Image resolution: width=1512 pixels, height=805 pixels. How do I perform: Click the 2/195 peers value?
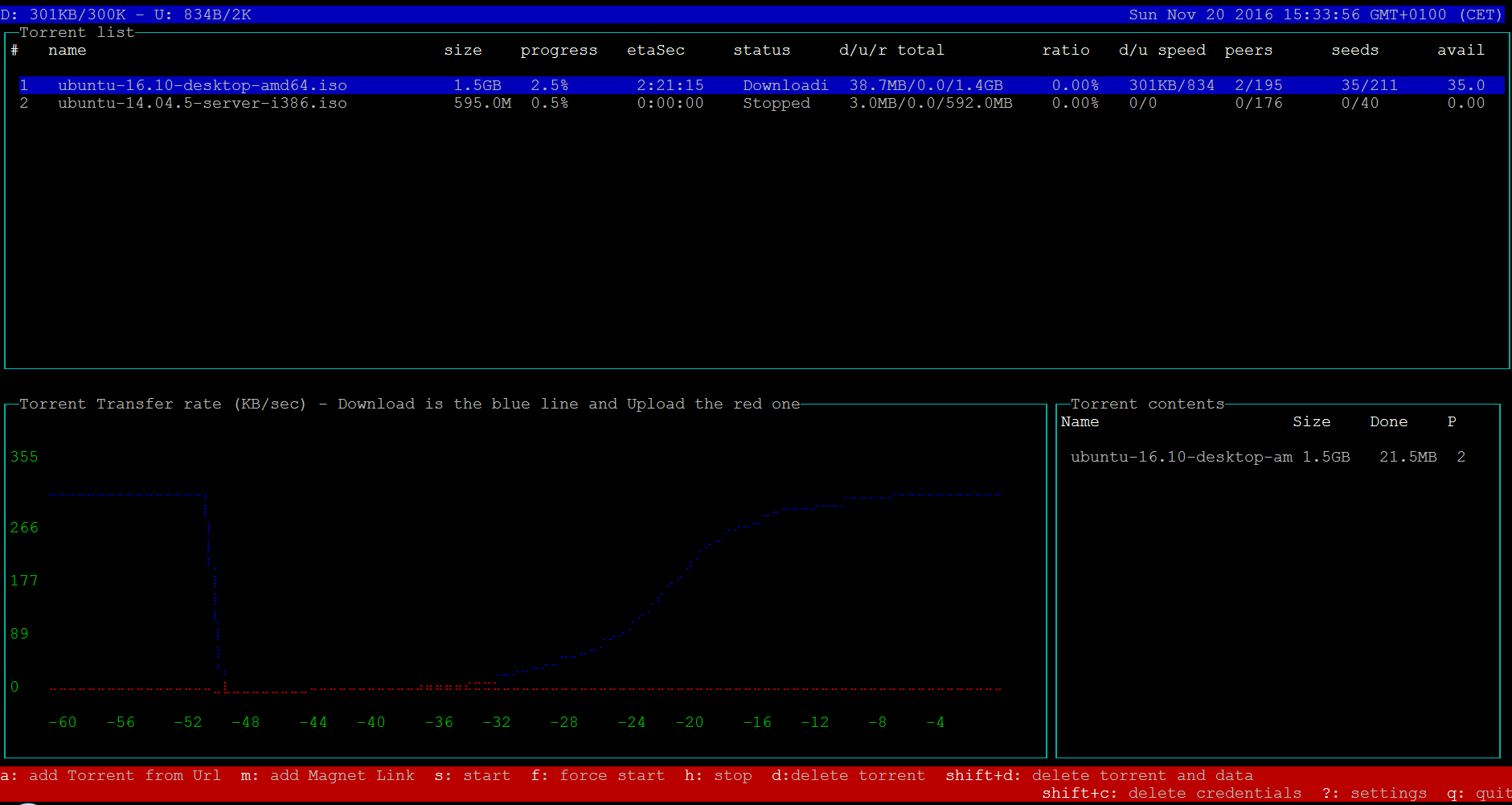click(x=1259, y=85)
